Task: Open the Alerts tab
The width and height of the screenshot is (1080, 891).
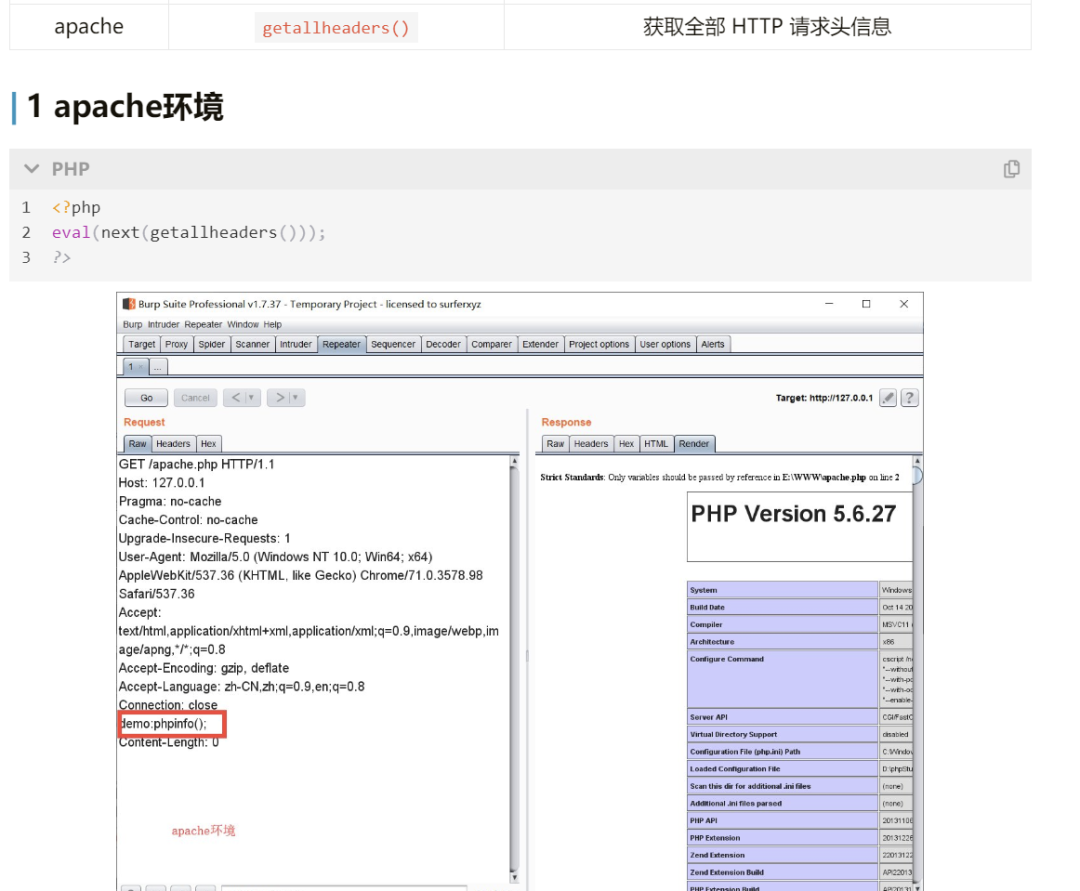Action: click(712, 344)
